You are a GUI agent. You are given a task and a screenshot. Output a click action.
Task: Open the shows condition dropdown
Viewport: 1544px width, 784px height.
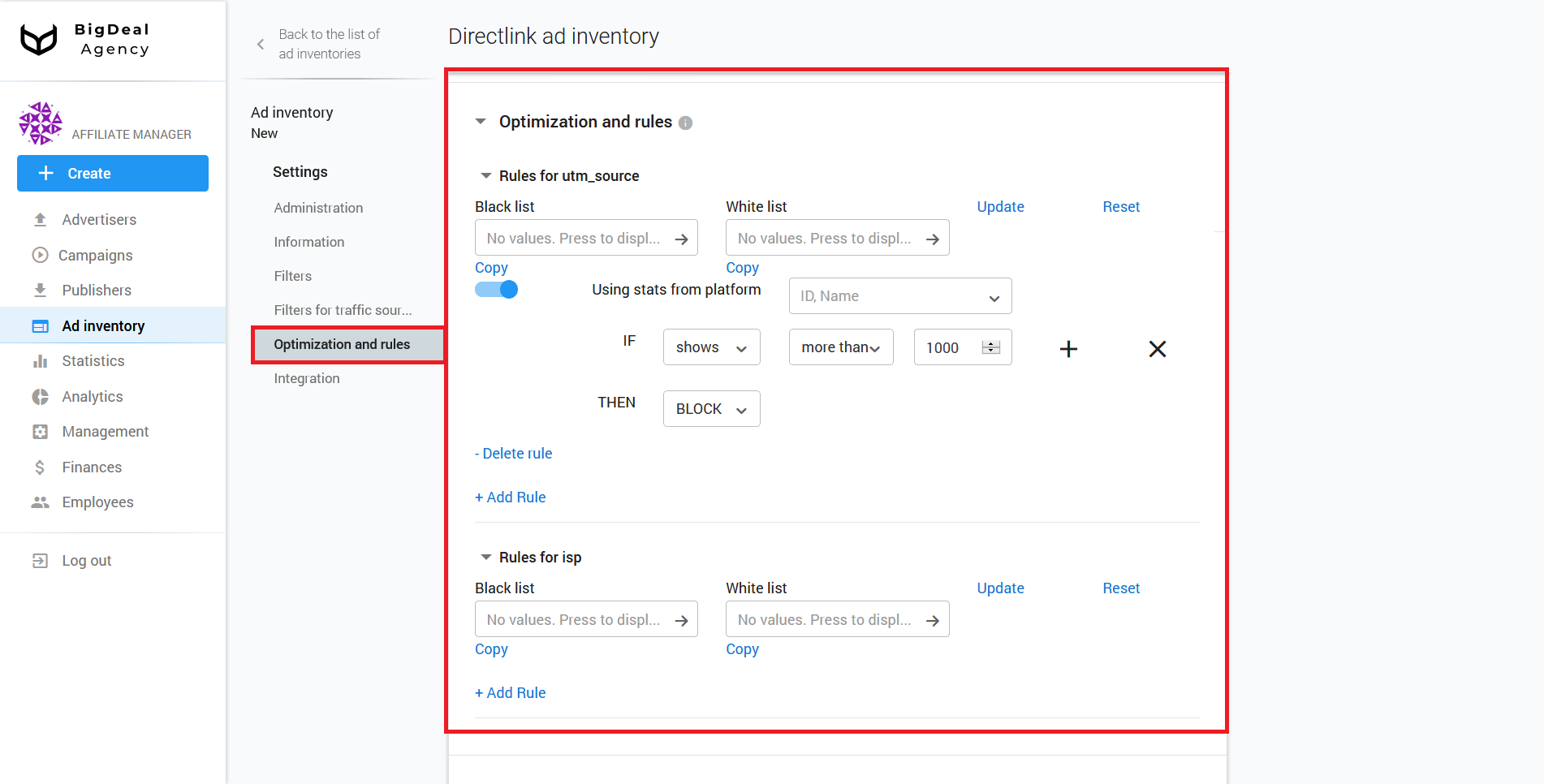pyautogui.click(x=710, y=347)
